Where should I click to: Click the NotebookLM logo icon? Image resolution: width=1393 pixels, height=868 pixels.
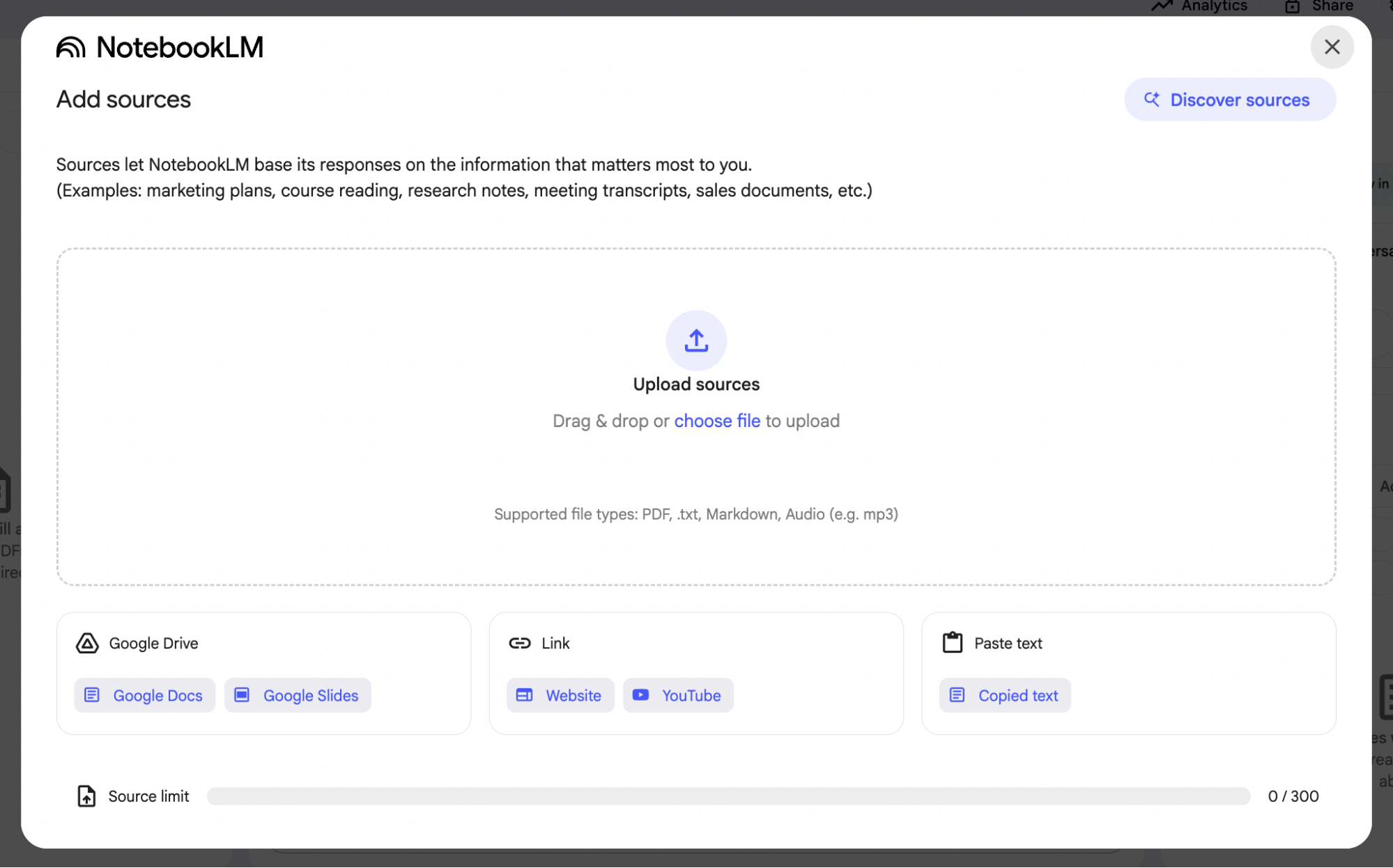coord(71,47)
